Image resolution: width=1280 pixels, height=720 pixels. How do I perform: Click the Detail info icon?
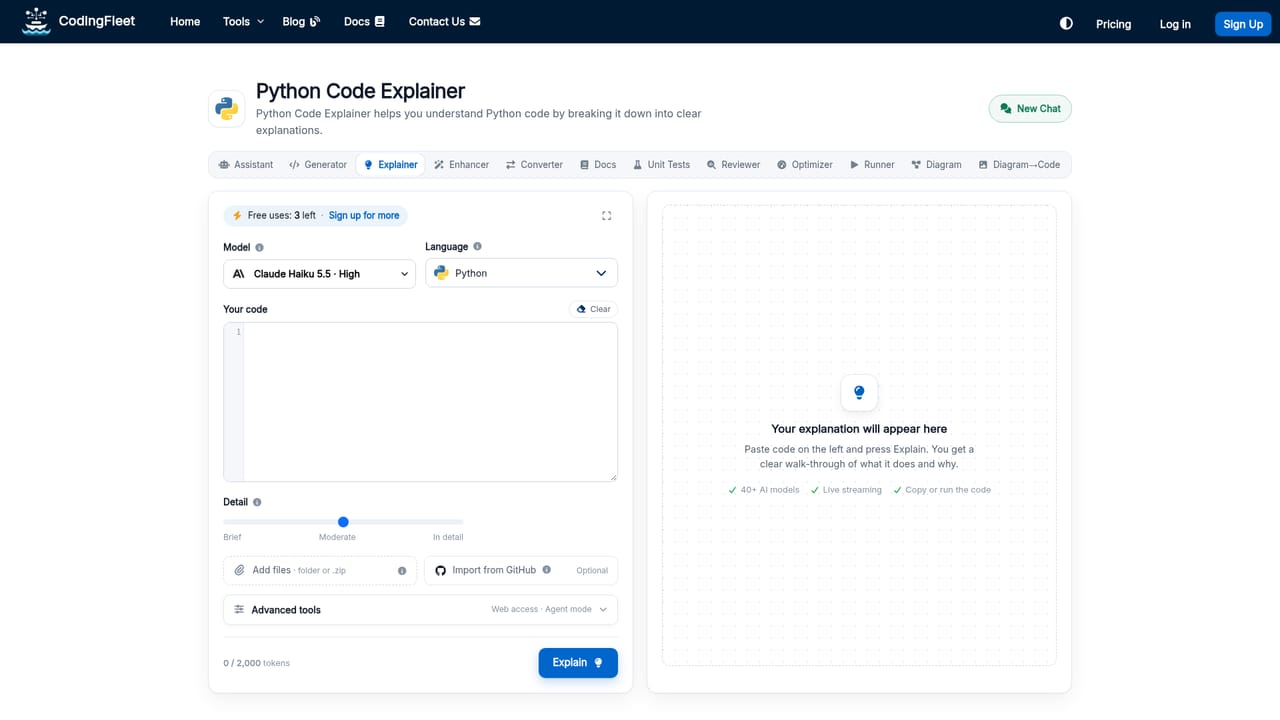(x=257, y=502)
